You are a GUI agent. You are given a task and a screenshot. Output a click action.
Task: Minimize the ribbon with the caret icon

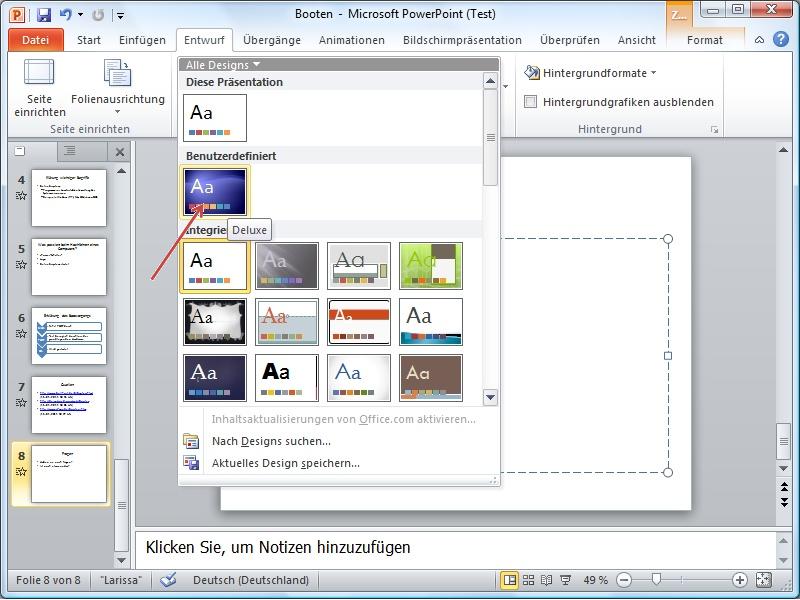click(759, 40)
